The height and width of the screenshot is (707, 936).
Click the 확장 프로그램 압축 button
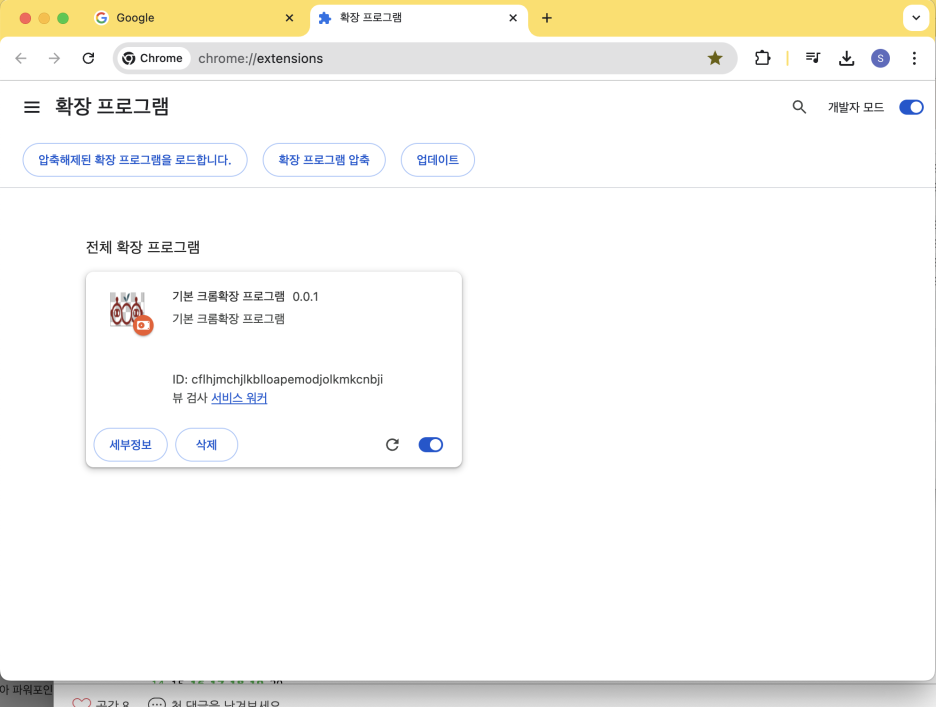(x=324, y=159)
